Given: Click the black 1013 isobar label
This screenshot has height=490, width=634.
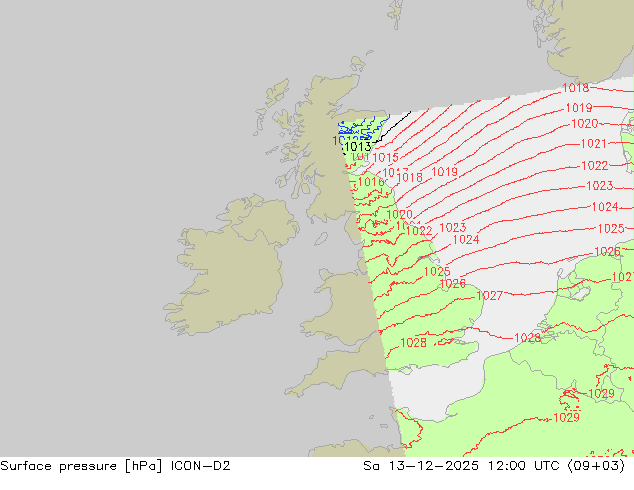Looking at the screenshot, I should (x=358, y=146).
